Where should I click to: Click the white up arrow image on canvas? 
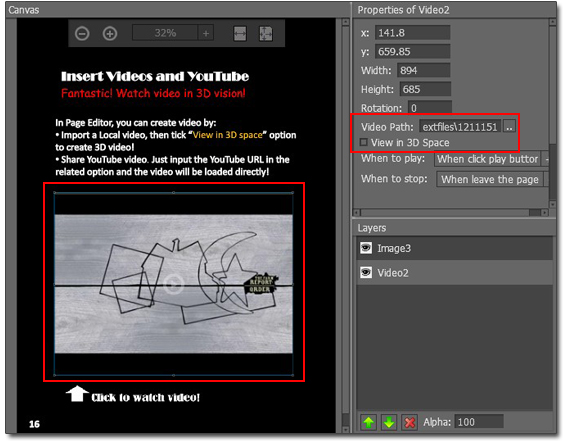pyautogui.click(x=77, y=394)
